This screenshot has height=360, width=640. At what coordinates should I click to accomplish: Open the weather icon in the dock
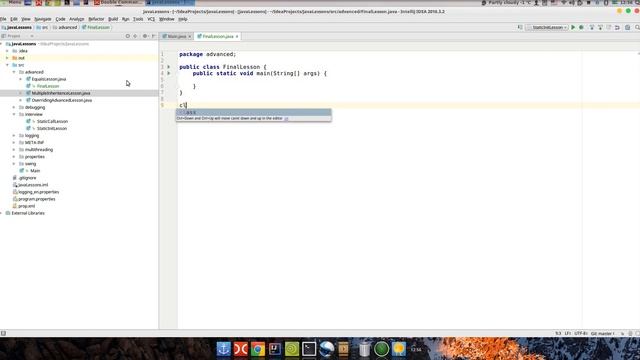(398, 349)
